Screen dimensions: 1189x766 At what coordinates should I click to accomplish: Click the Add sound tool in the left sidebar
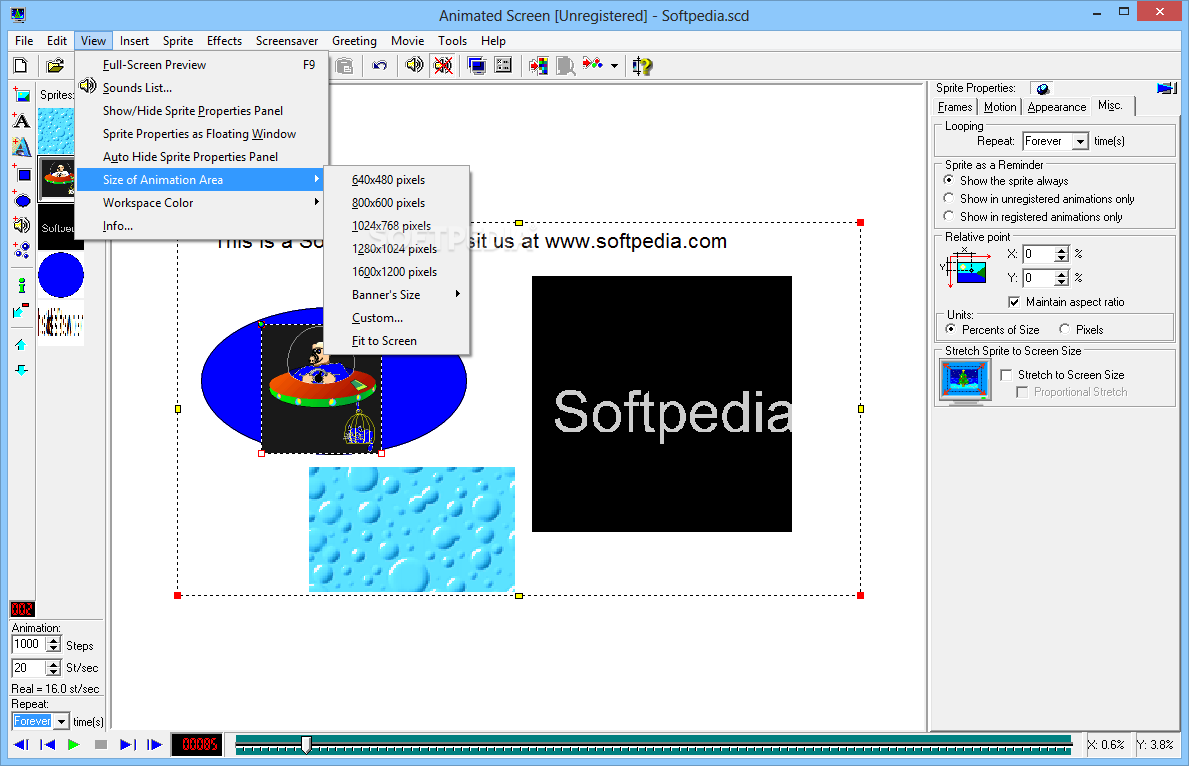22,224
